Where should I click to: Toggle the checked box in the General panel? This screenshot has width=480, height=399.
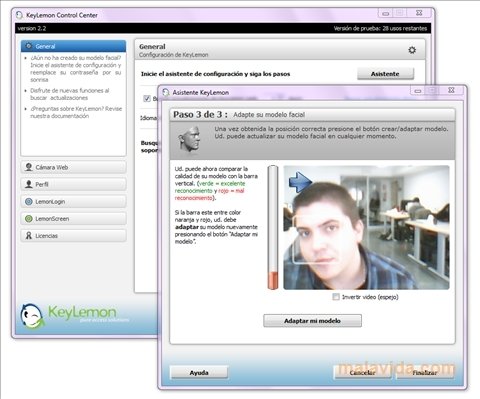147,98
